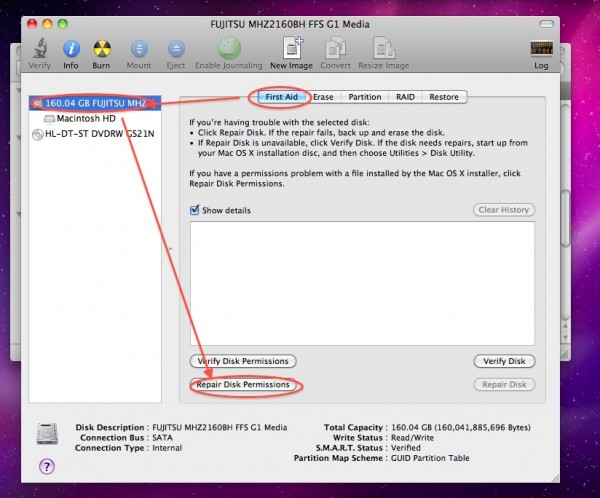
Task: Toggle the Show details checkbox
Action: (194, 210)
